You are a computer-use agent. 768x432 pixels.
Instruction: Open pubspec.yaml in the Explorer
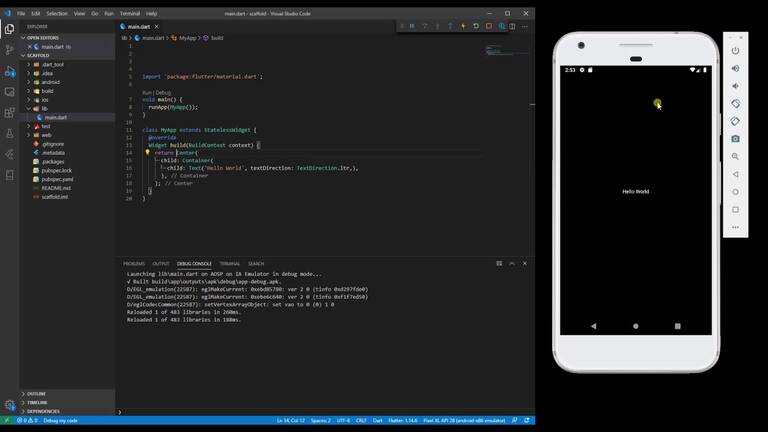[x=57, y=179]
